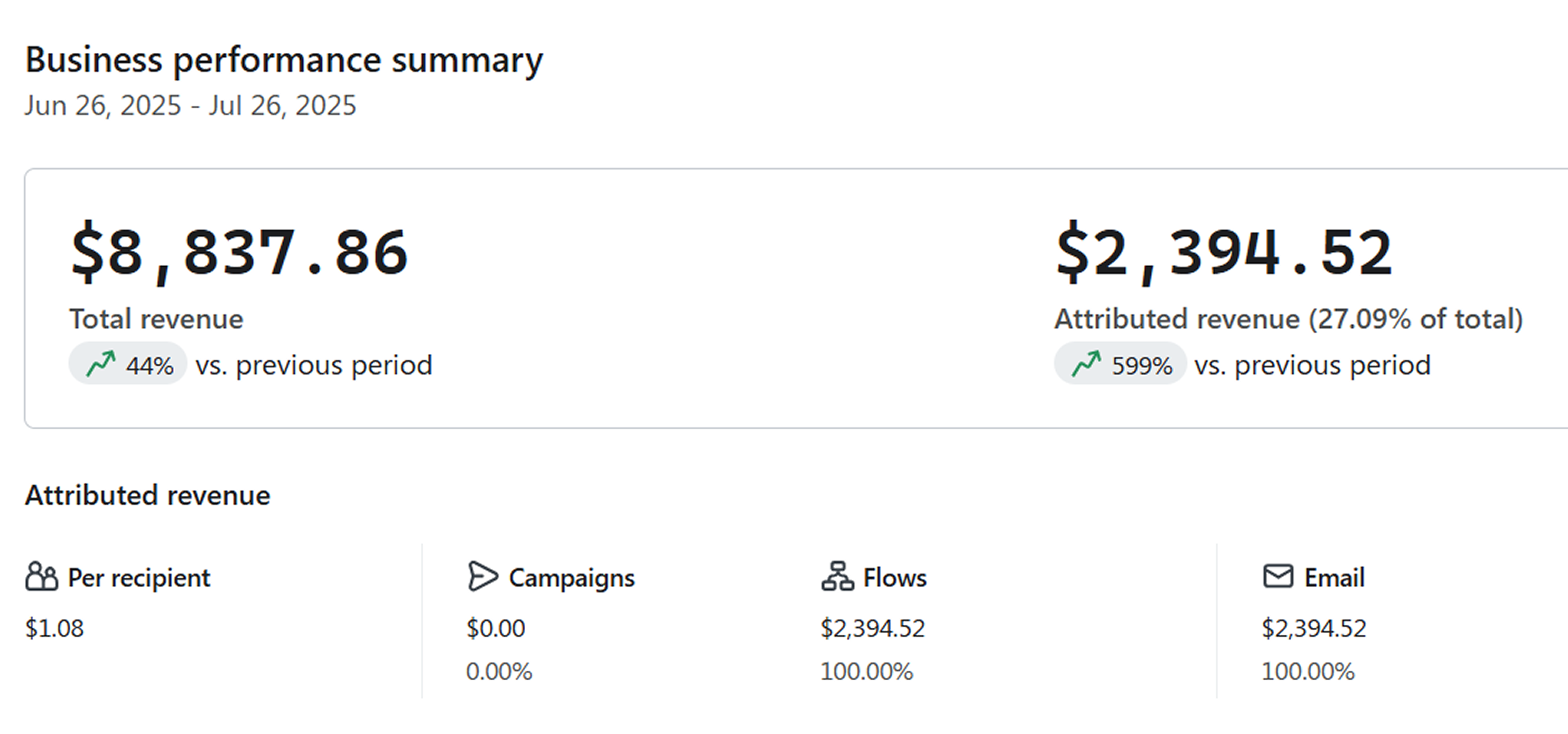Click the $8,837.86 total revenue figure

[239, 252]
